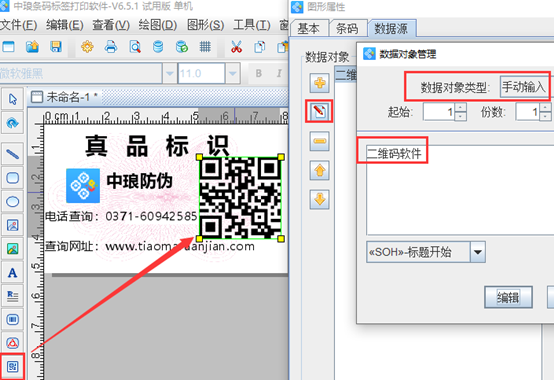Screen dimensions: 554x380
Task: Add a data object with the plus button
Action: [x=319, y=83]
